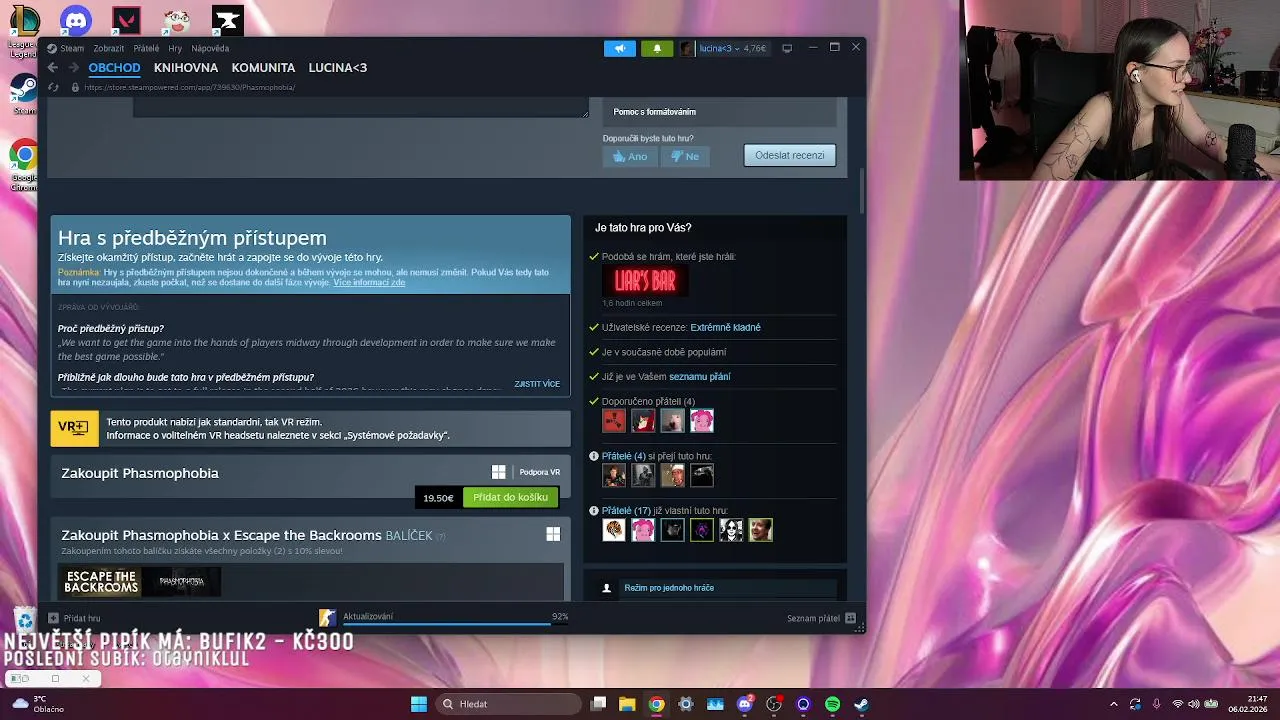Open Seznam přátel friends list
This screenshot has height=720, width=1280.
pos(820,618)
